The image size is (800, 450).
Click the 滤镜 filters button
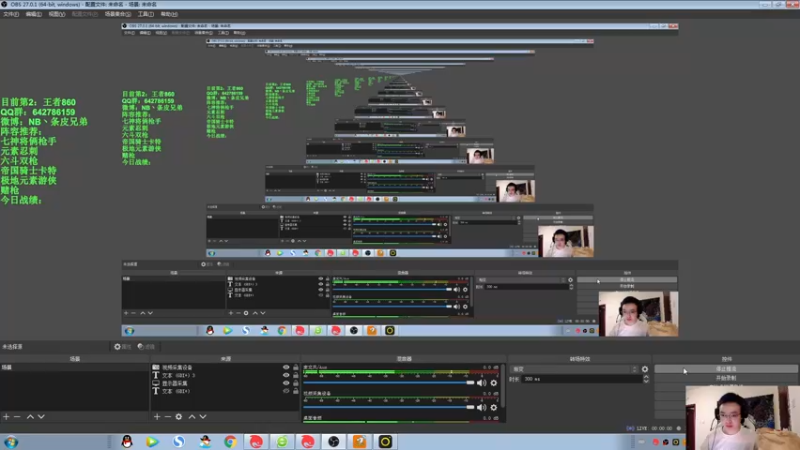point(146,346)
